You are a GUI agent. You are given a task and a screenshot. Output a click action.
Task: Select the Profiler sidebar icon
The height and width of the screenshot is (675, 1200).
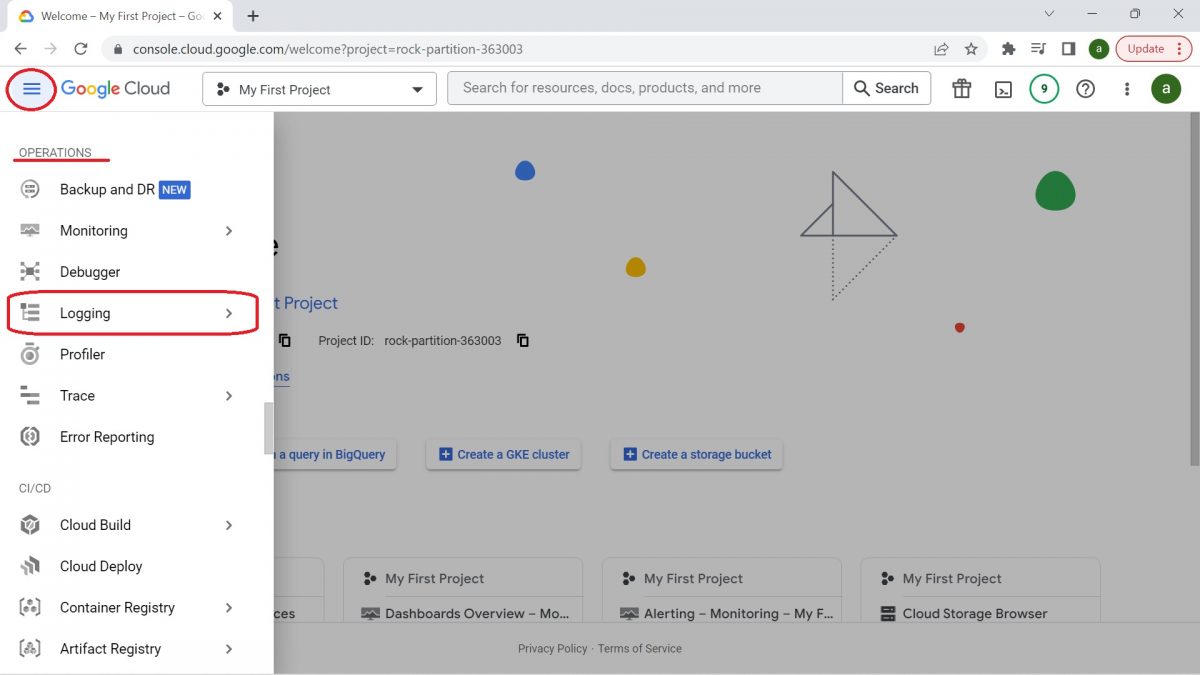click(28, 354)
